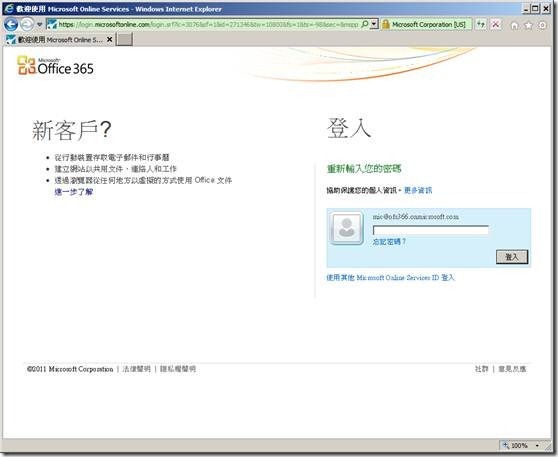This screenshot has width=558, height=457.
Task: Click the 登入 sign-in button
Action: (x=512, y=257)
